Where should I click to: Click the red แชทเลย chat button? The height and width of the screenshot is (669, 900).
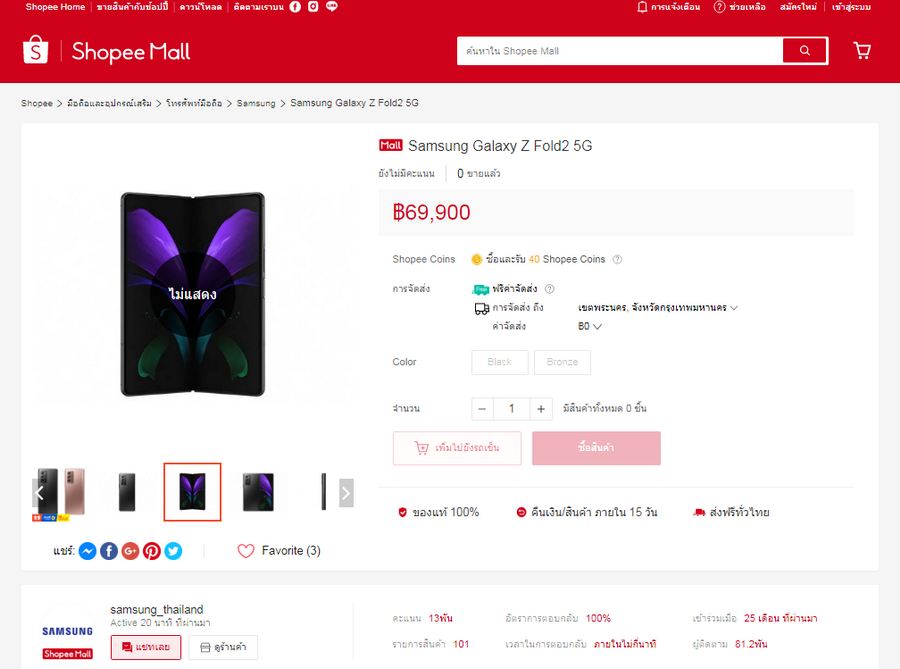tap(146, 648)
